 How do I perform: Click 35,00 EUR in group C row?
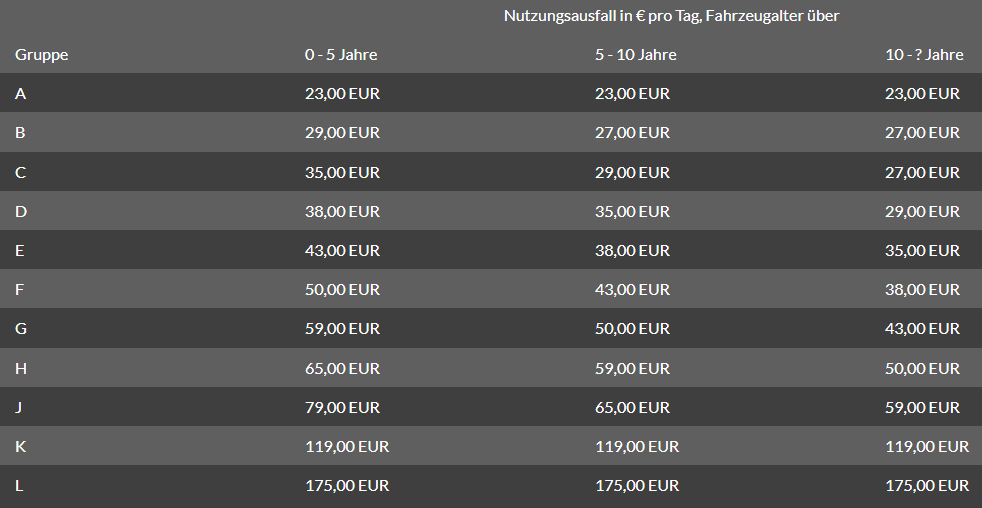point(342,172)
